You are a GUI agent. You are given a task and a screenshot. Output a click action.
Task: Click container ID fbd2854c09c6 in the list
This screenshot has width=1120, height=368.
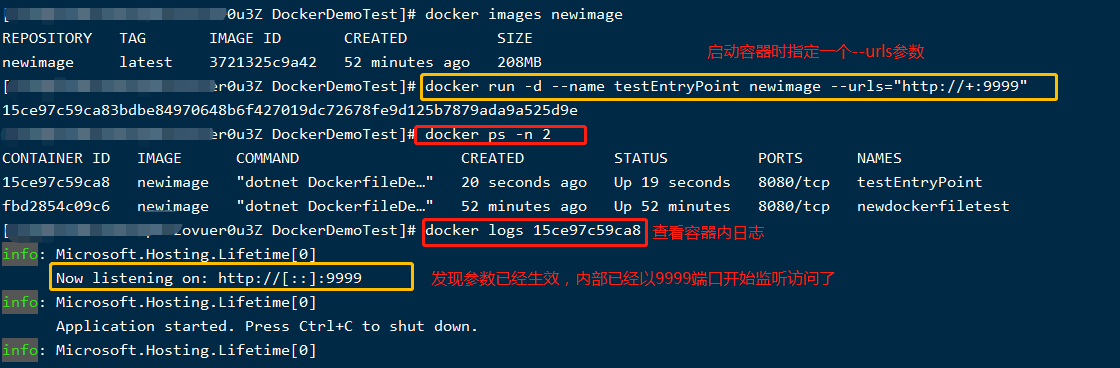(56, 207)
